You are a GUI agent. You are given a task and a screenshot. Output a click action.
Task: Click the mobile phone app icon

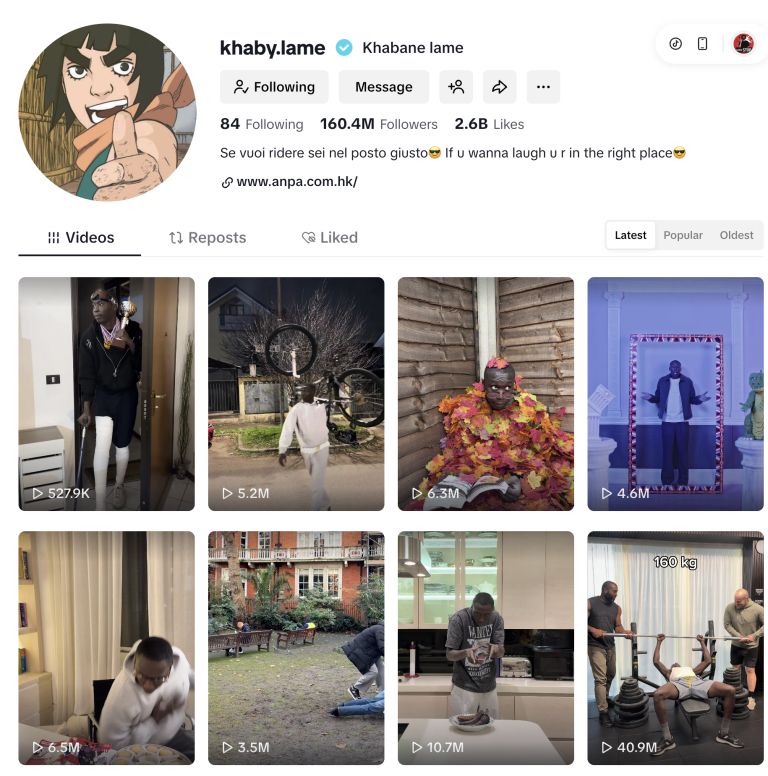pos(702,44)
